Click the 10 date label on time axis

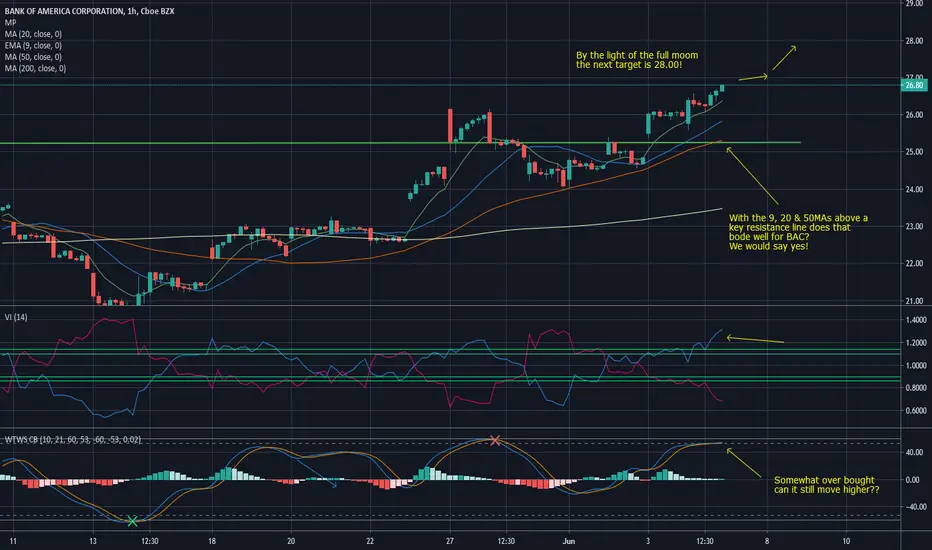[846, 541]
